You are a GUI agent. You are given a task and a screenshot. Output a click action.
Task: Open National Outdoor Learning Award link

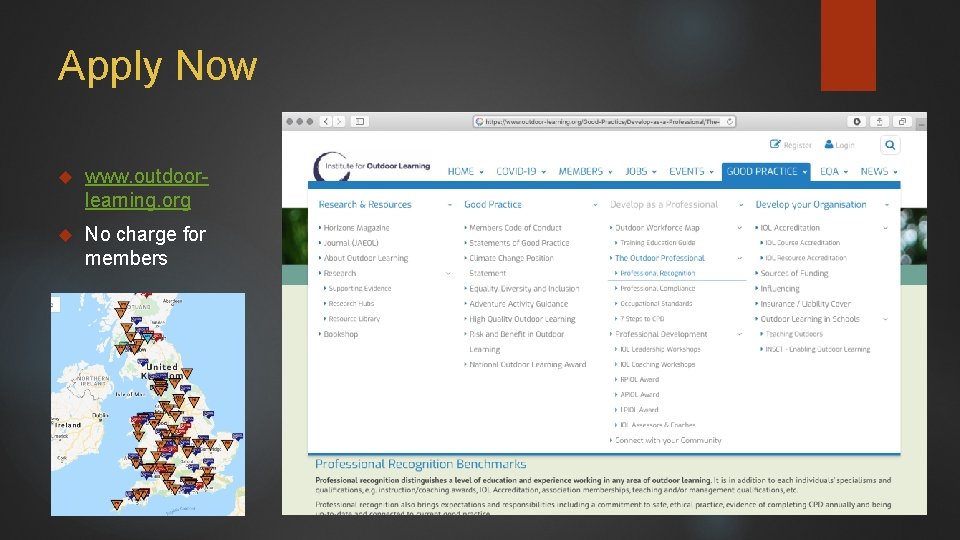tap(528, 364)
